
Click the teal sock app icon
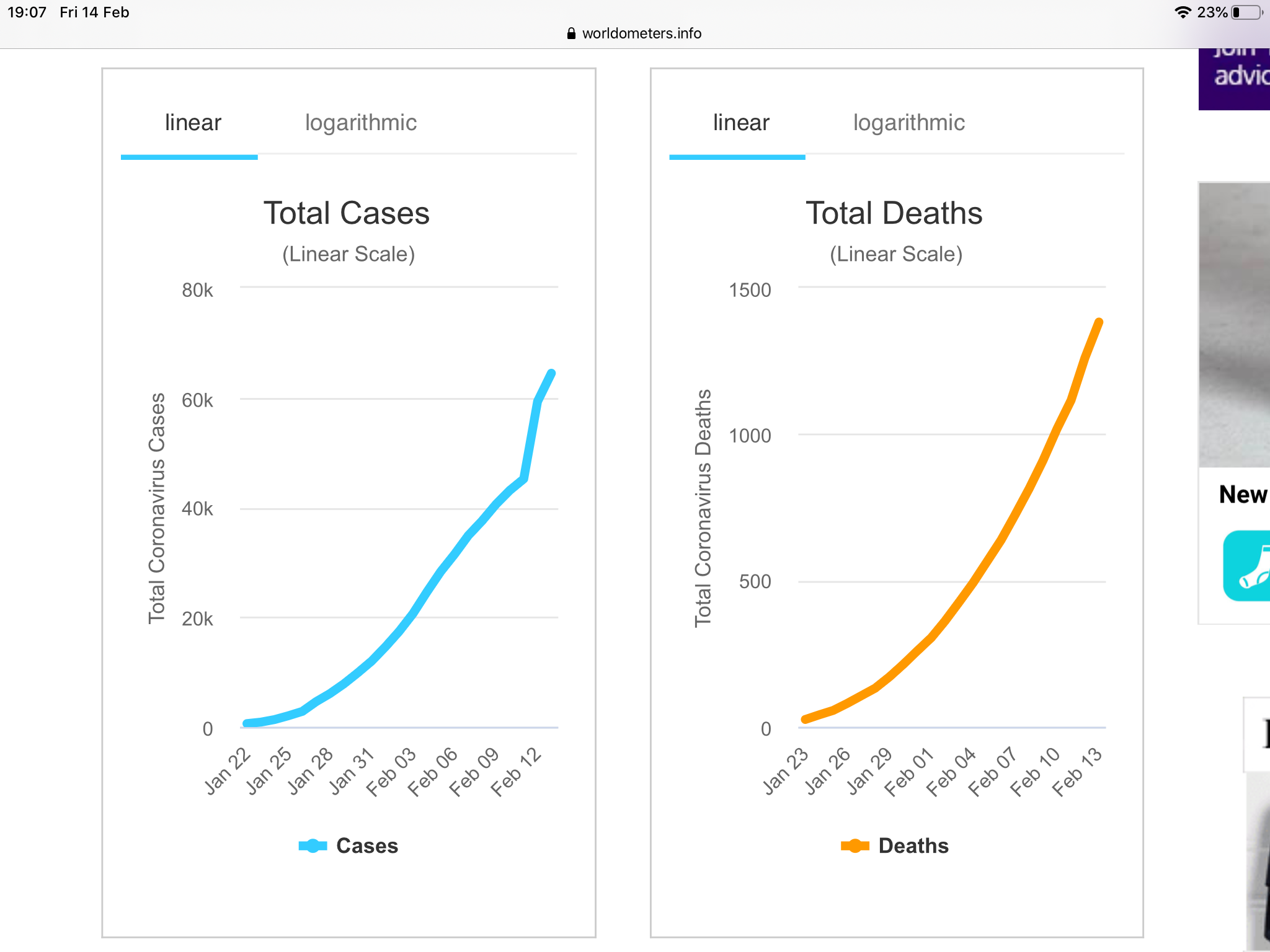[x=1246, y=565]
